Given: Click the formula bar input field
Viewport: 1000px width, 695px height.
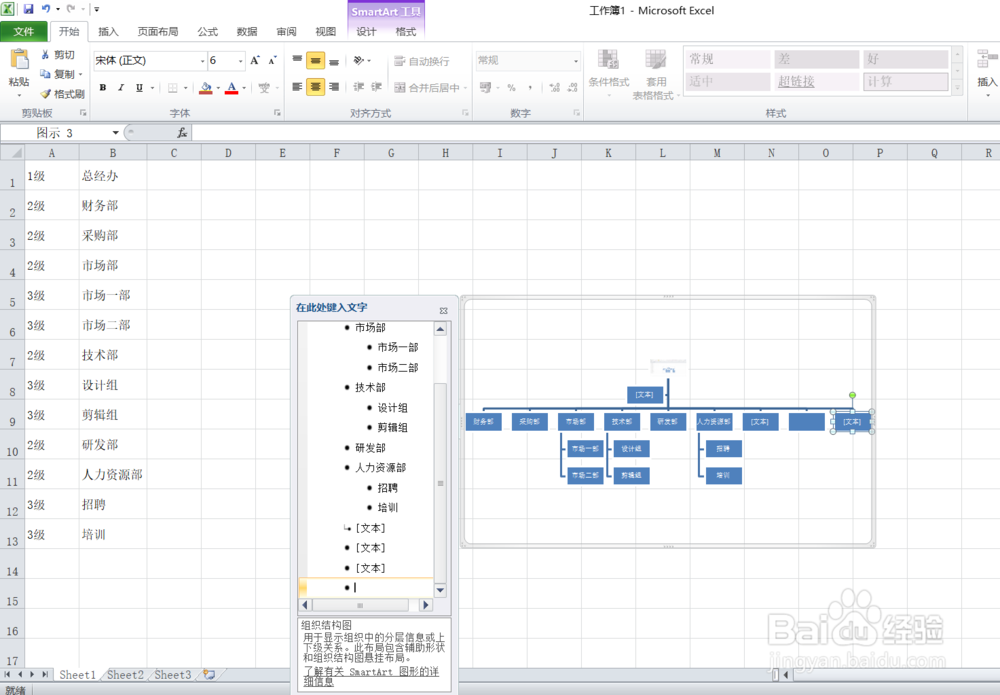Looking at the screenshot, I should (594, 133).
